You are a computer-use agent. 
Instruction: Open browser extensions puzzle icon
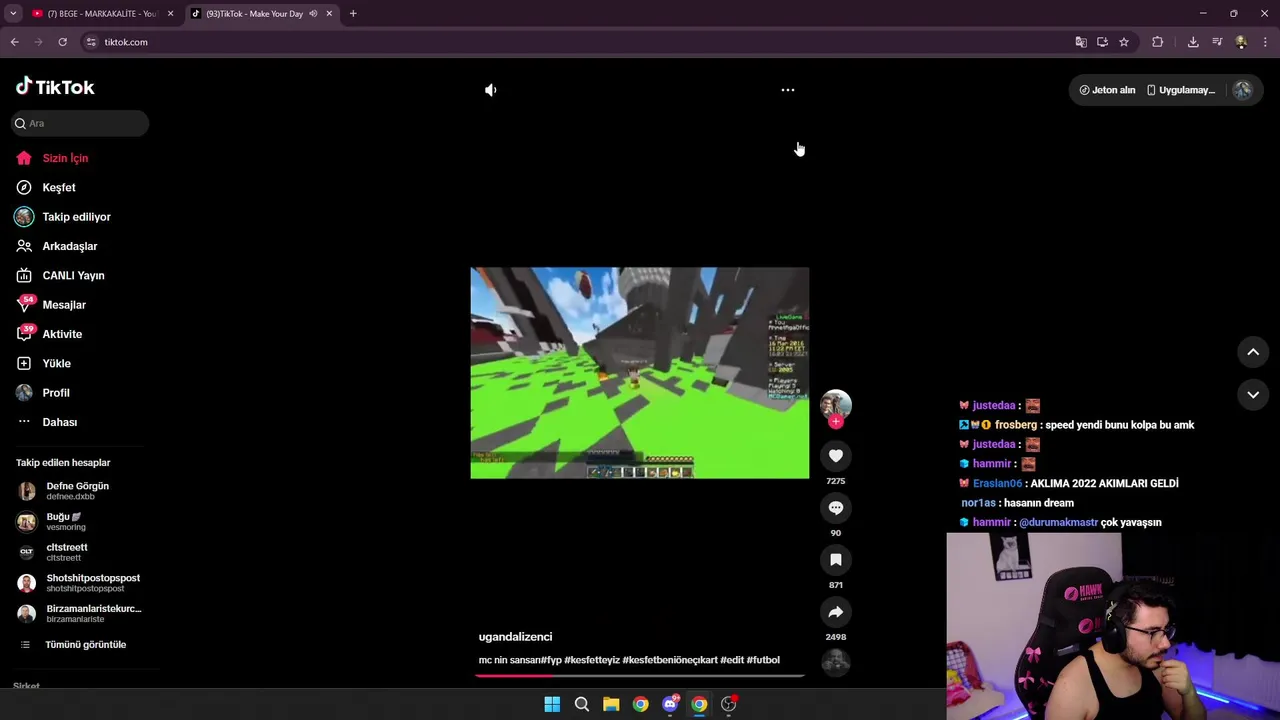[x=1158, y=42]
